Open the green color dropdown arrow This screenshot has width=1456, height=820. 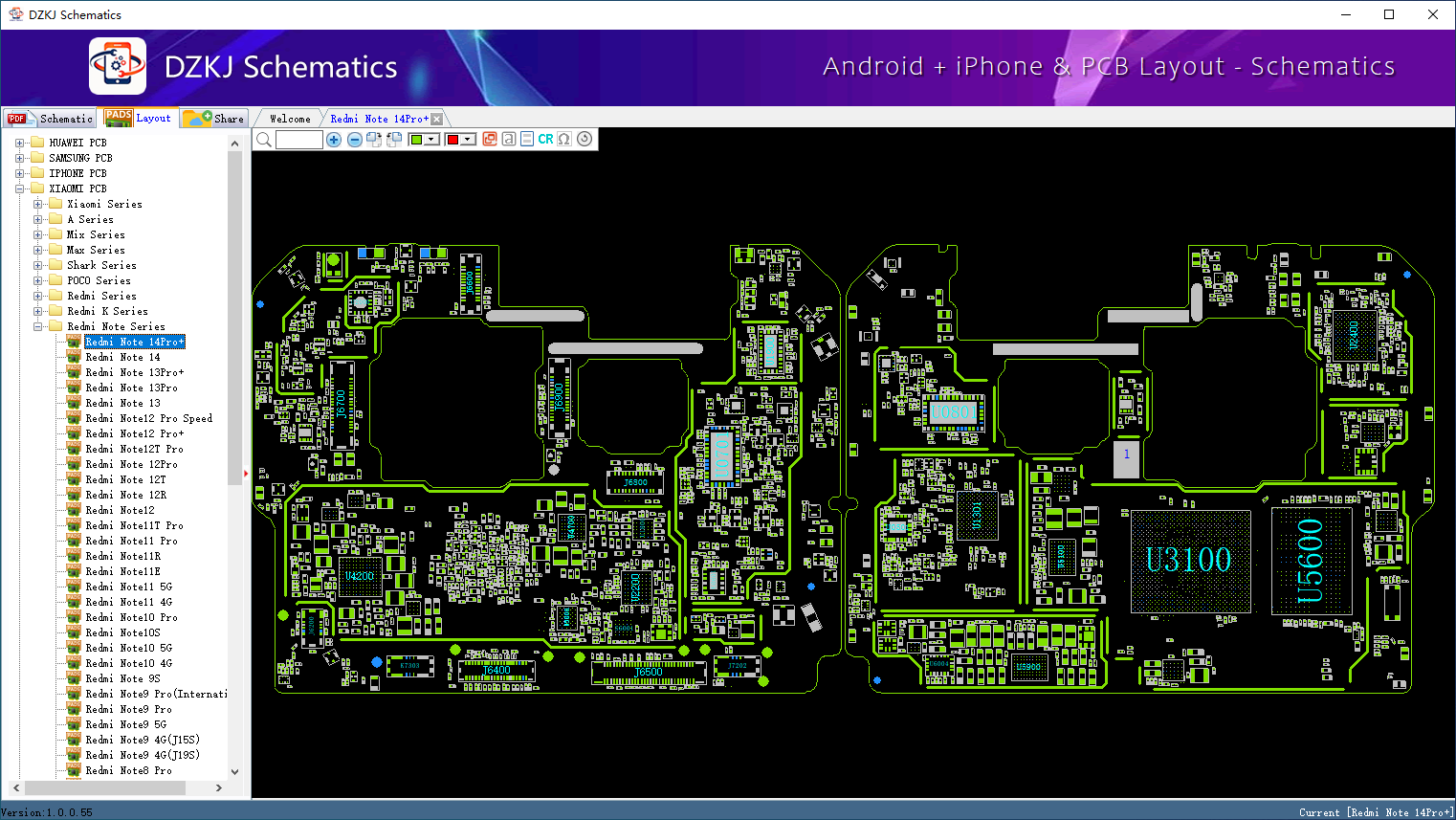pos(432,140)
